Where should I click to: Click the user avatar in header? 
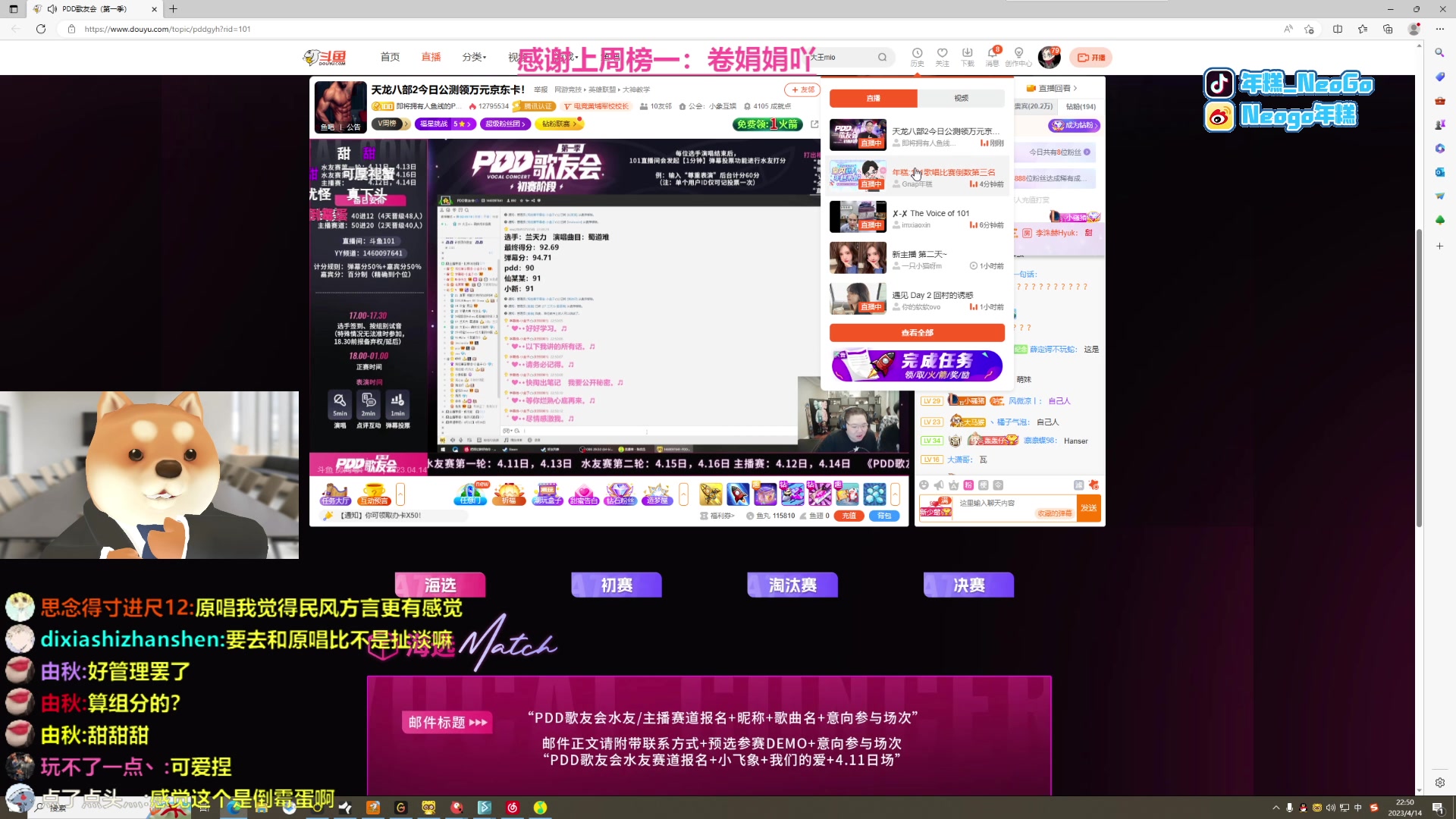[x=1049, y=58]
